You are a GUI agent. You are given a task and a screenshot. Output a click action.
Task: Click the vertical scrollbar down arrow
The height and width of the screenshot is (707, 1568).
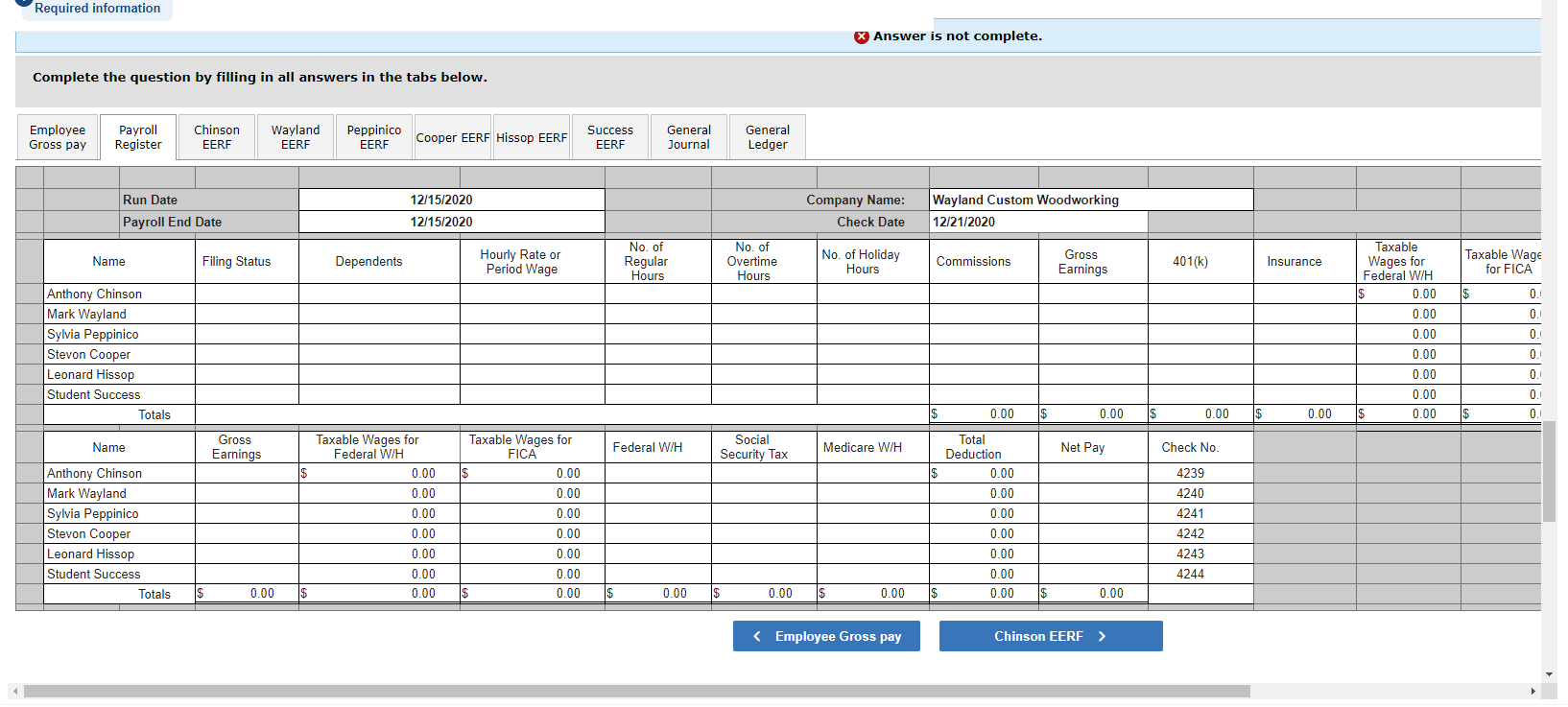[1549, 674]
